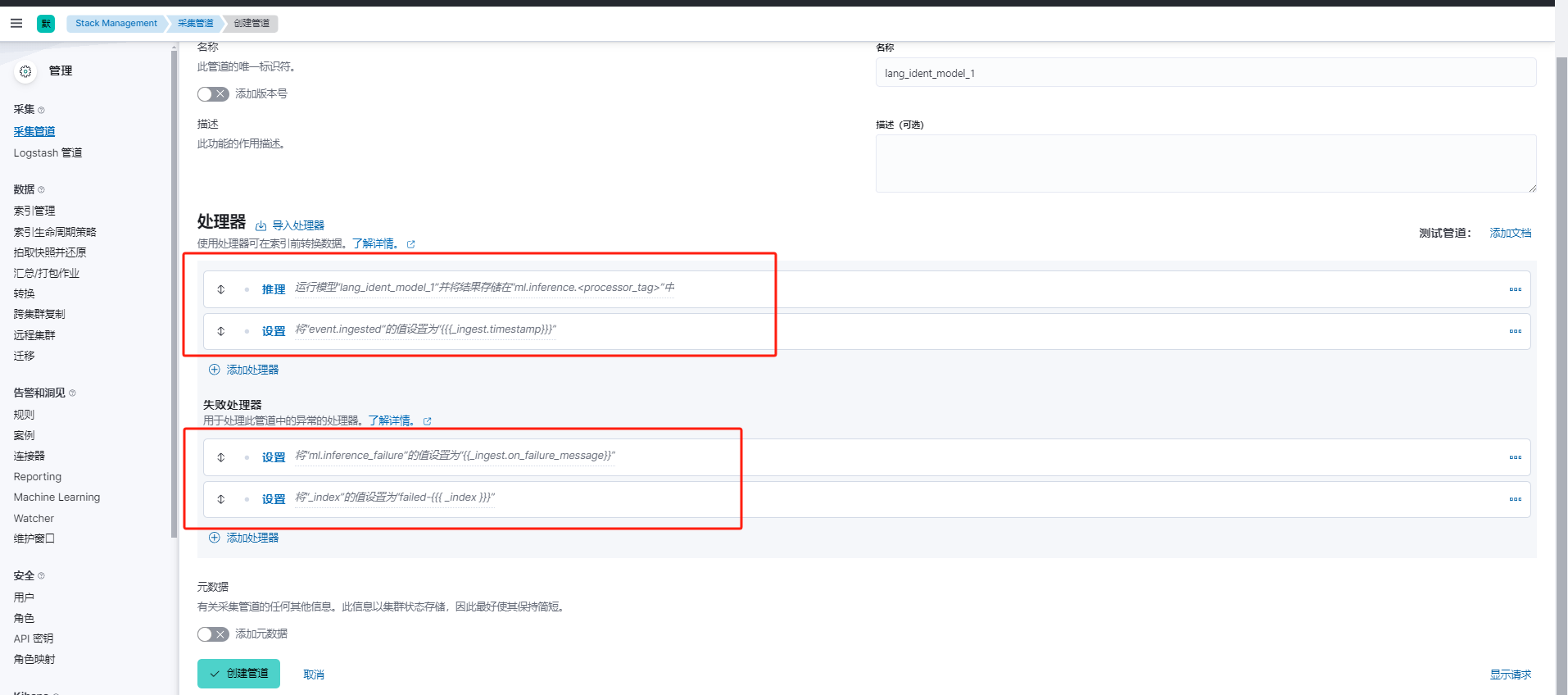
Task: Click info icon next to 告警和洞见 section
Action: click(72, 393)
